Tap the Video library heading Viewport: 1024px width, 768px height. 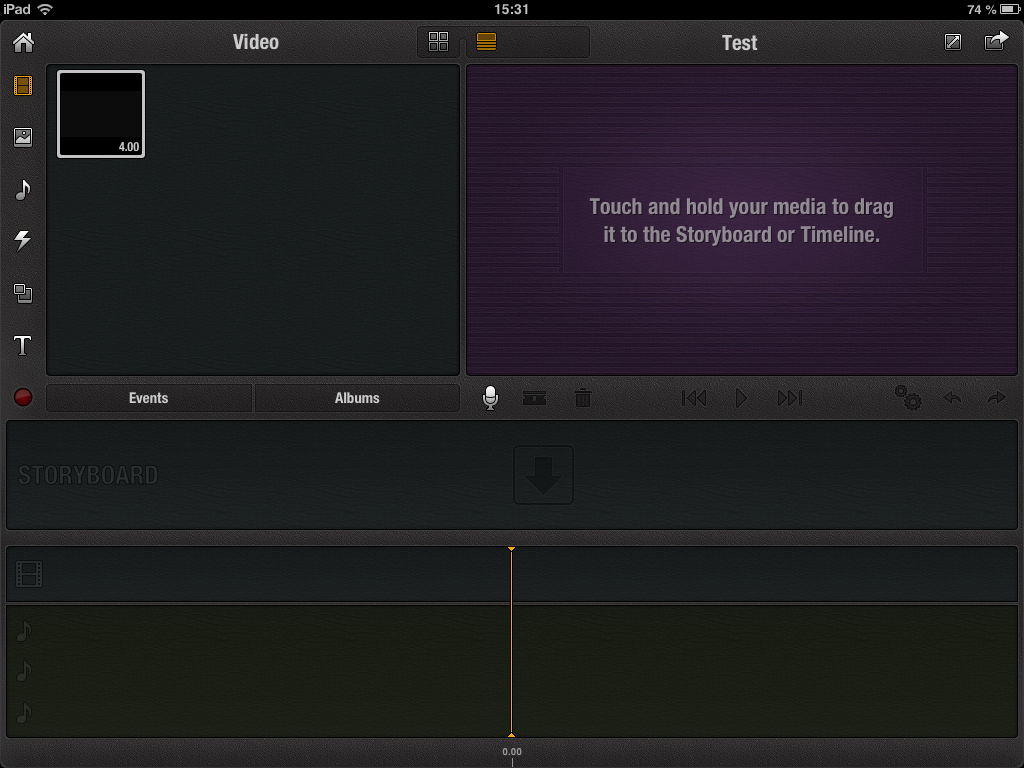point(256,42)
